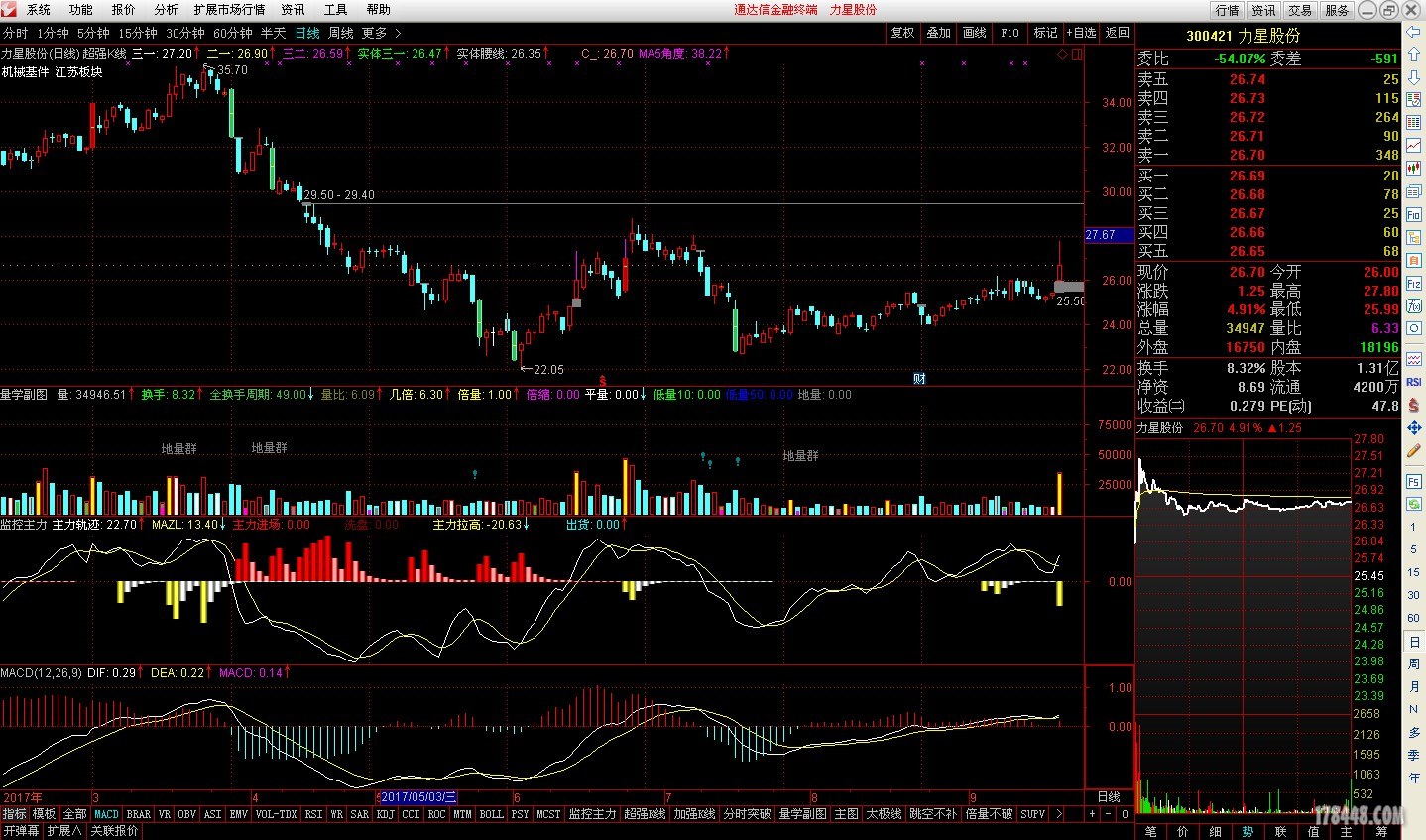Click the plus zoom-in button near 日线
The image size is (1426, 840).
pyautogui.click(x=1092, y=814)
